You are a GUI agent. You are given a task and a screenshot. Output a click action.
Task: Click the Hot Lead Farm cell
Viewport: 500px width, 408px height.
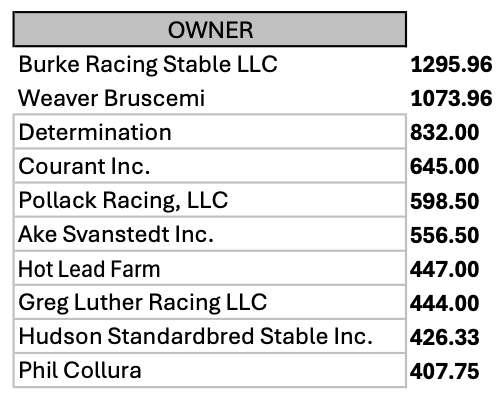[210, 268]
